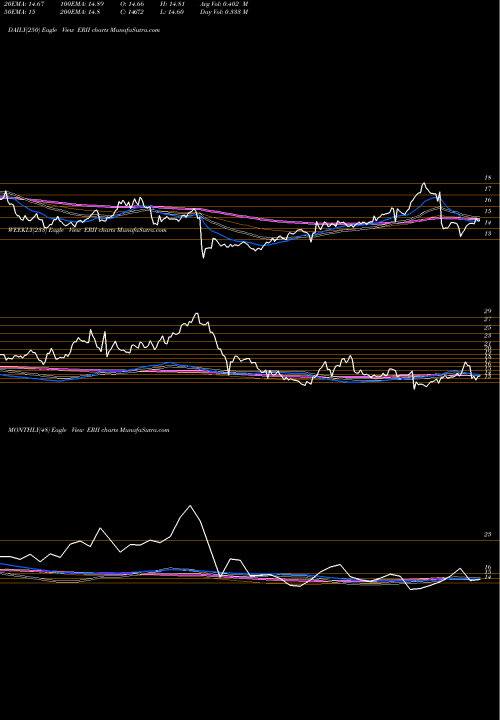Click the 100EMA: 14.89 value
Image resolution: width=500 pixels, height=720 pixels.
coord(82,4)
